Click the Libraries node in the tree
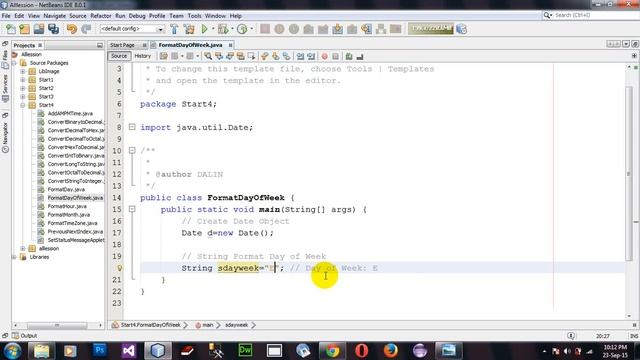This screenshot has height=360, width=640. click(39, 257)
